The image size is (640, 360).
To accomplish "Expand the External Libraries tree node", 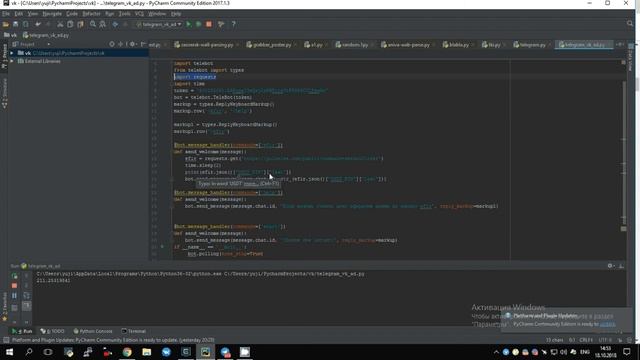I will click(x=12, y=61).
